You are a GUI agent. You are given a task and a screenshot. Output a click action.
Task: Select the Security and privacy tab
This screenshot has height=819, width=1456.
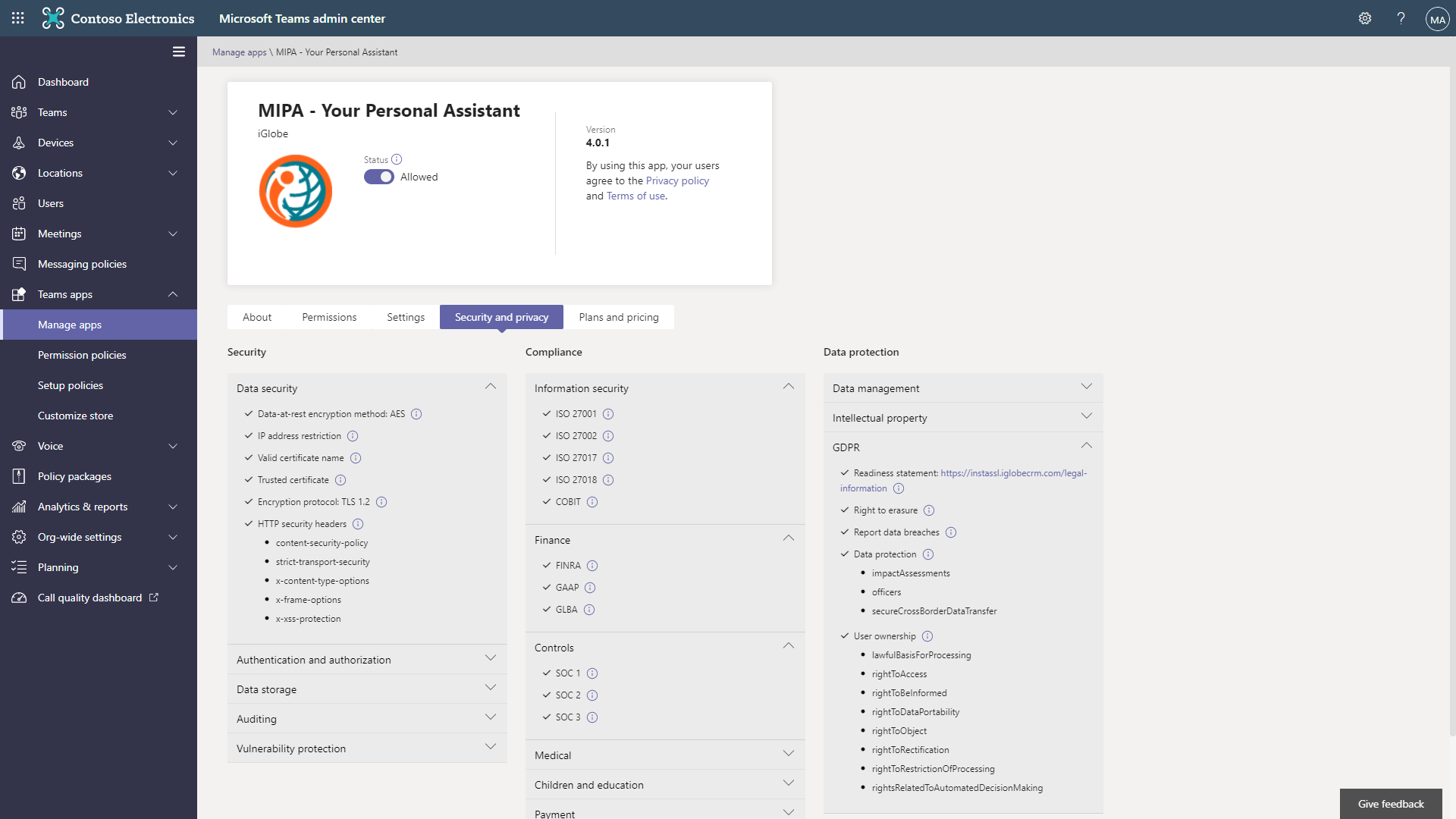pyautogui.click(x=501, y=317)
